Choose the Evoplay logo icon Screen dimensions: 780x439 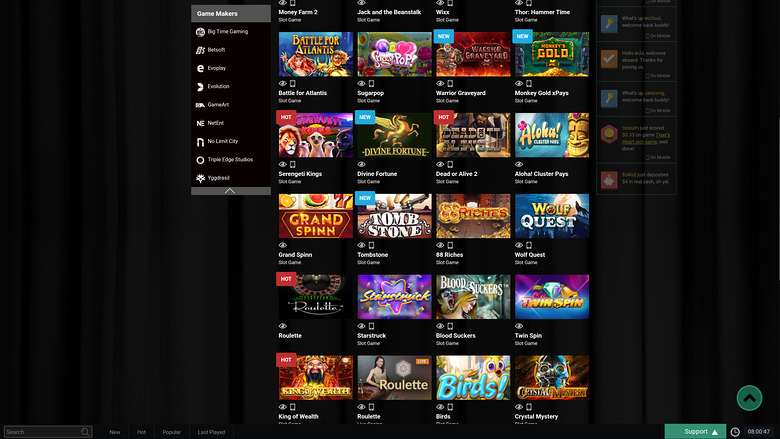point(200,69)
